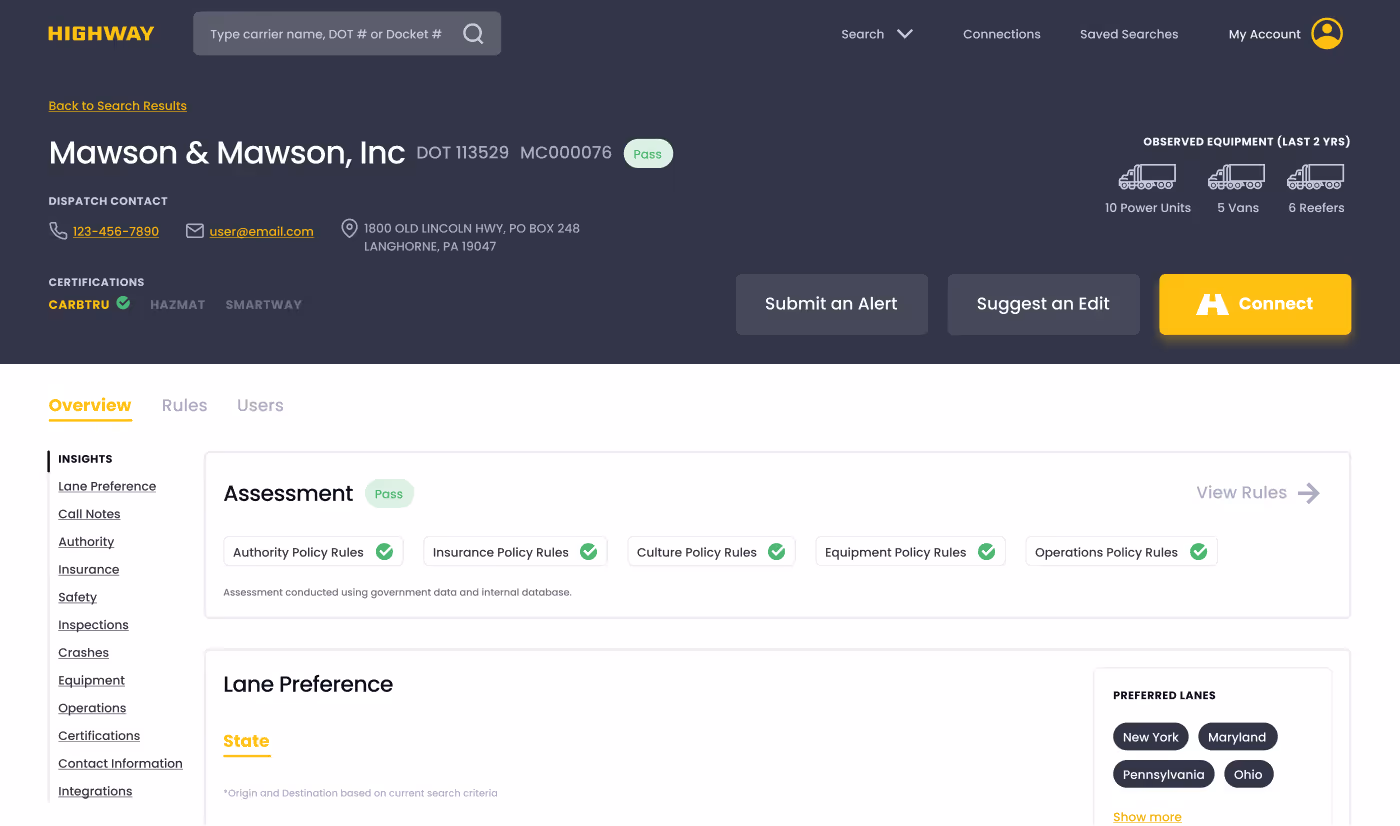
Task: Click the CARBTRU green check icon
Action: point(123,303)
